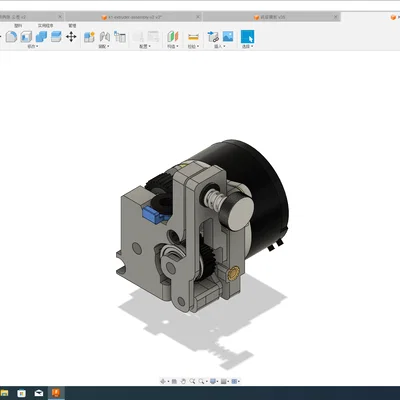
Task: Open the table icon in Assemble group
Action: coord(120,37)
